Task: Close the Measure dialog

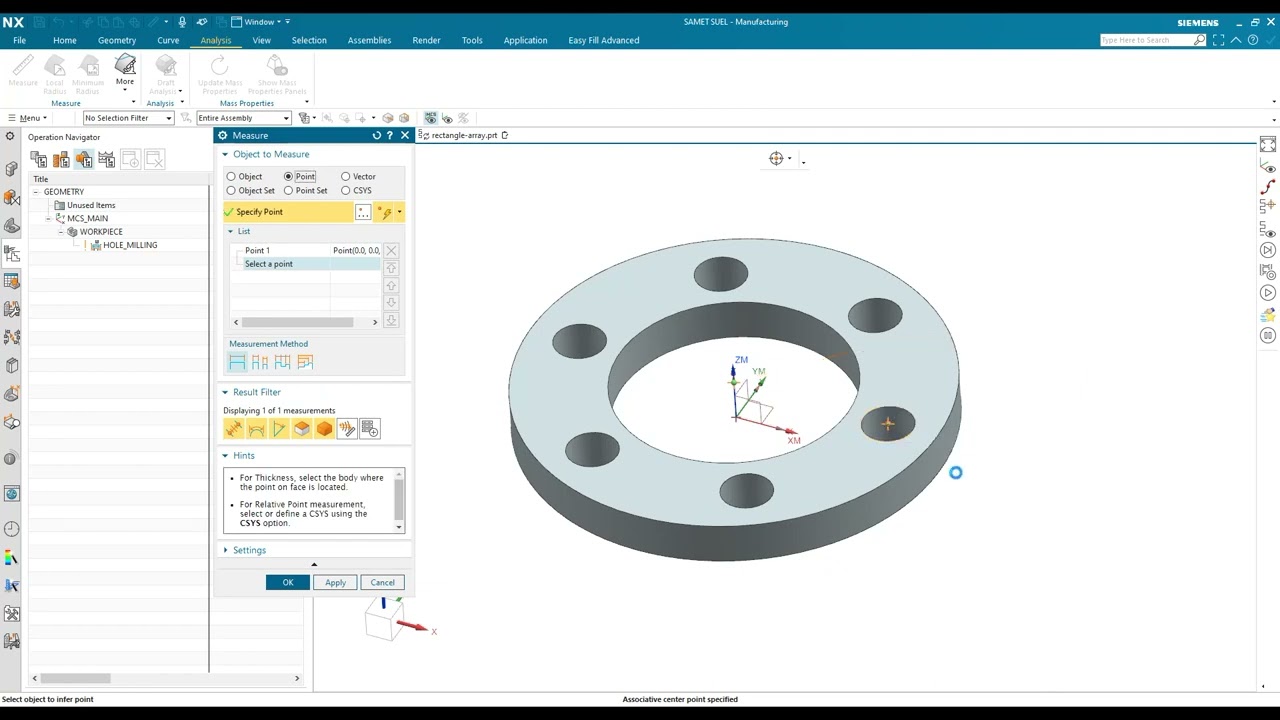Action: point(404,135)
